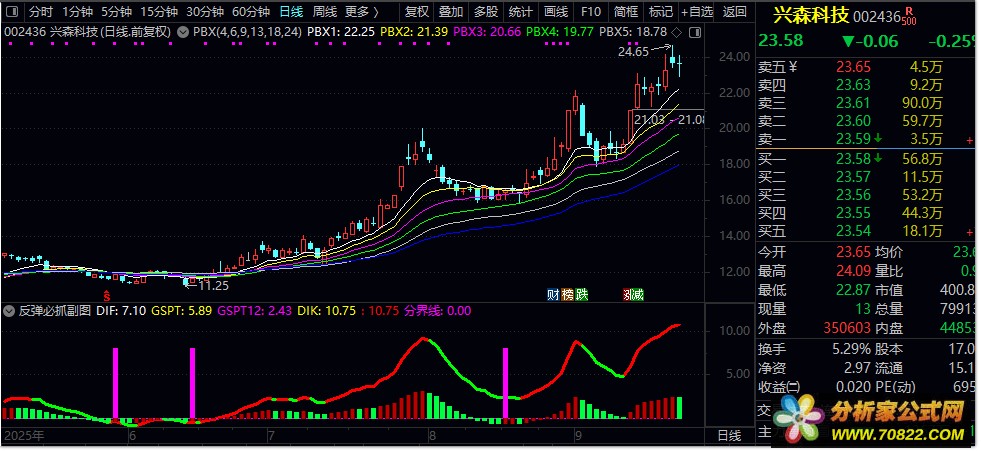The image size is (981, 451).
Task: Click the 买一 price 23.58
Action: pos(853,159)
